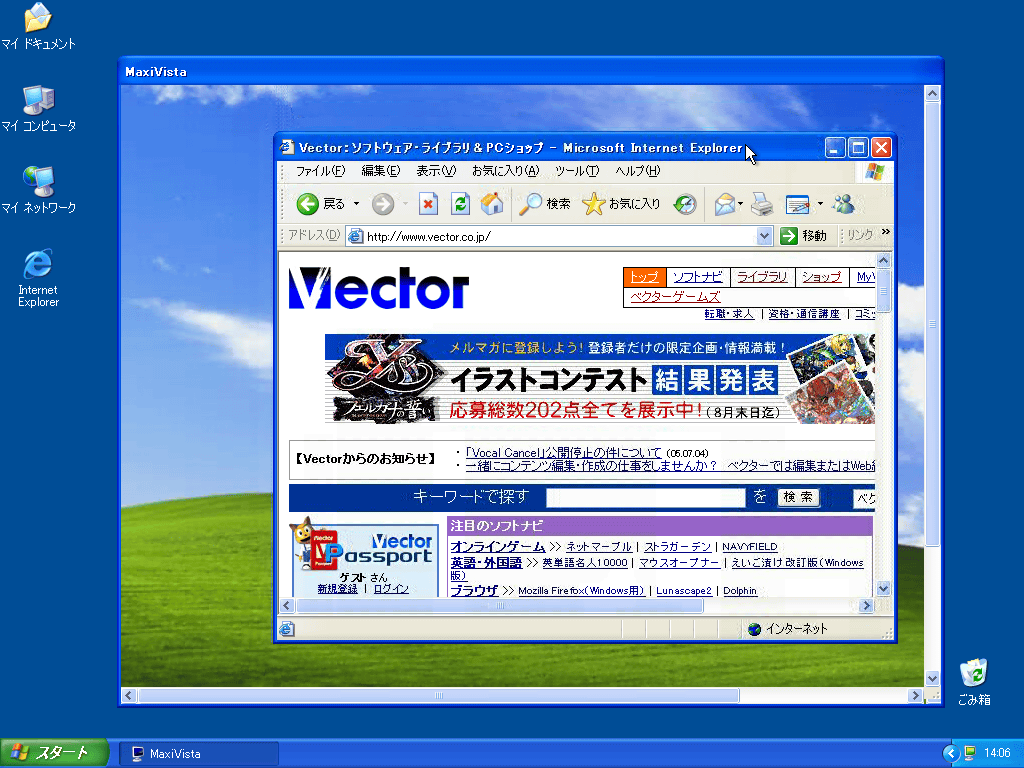Open My Documents (マイ ドキュメント) desktop icon

(39, 27)
